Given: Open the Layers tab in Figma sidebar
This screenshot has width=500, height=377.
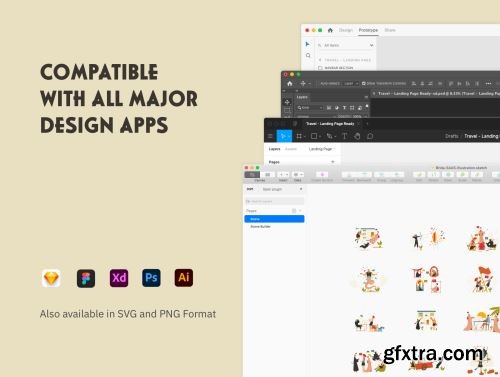Looking at the screenshot, I should click(274, 149).
